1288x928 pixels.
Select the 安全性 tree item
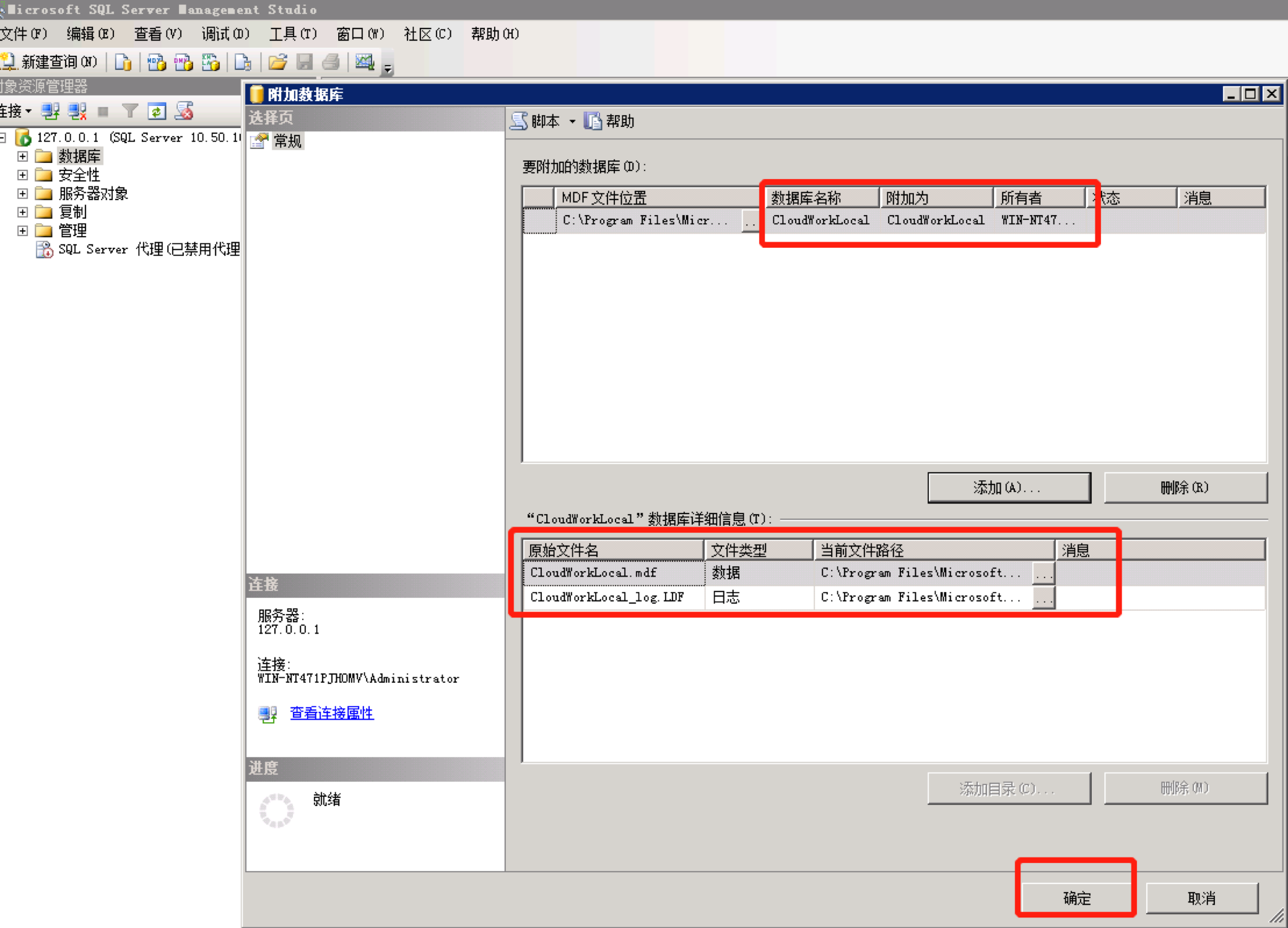(79, 175)
